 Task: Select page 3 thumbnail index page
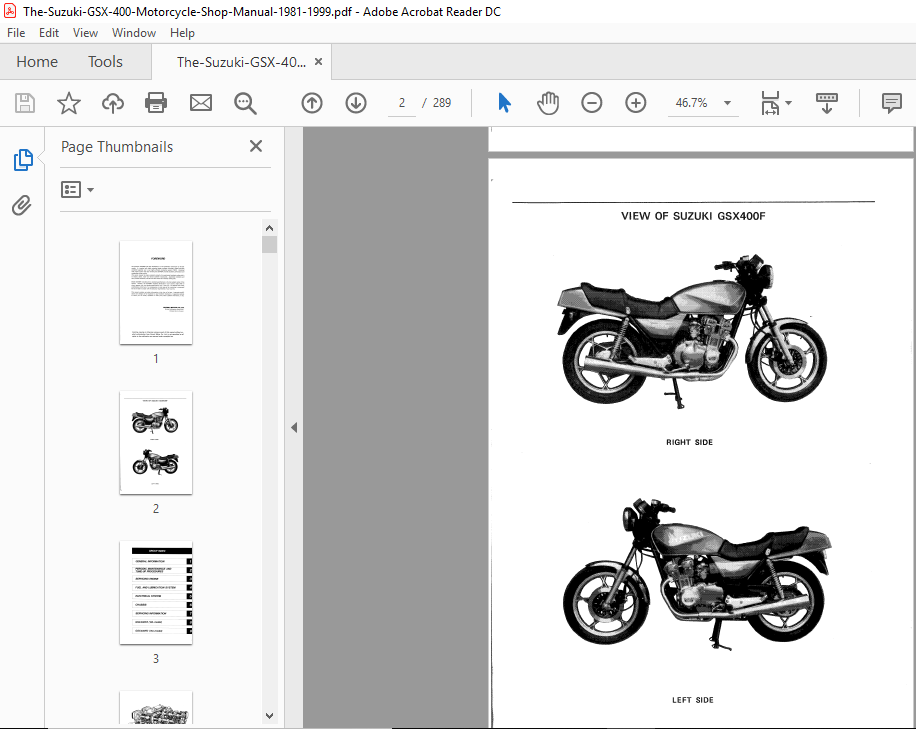tap(156, 593)
